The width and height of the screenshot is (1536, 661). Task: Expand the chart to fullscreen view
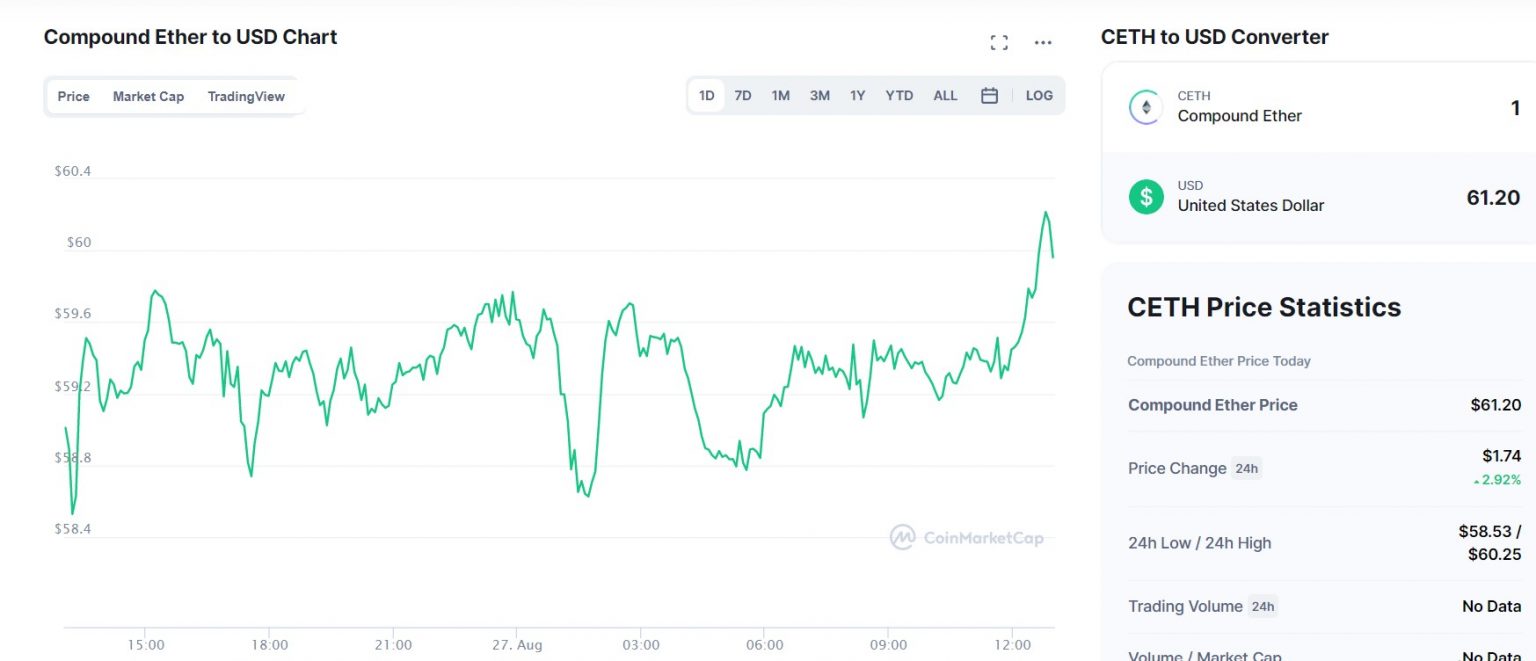tap(998, 42)
